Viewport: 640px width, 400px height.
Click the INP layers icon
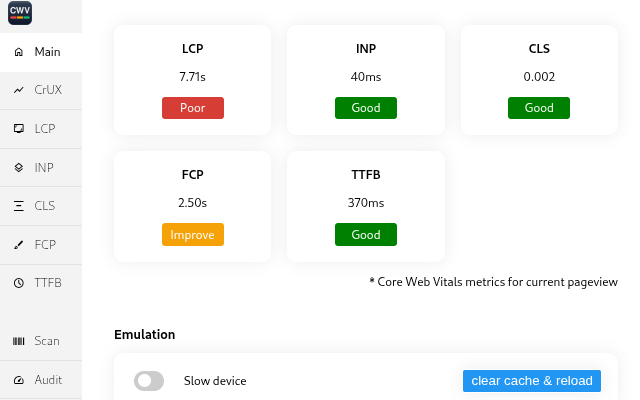(19, 168)
